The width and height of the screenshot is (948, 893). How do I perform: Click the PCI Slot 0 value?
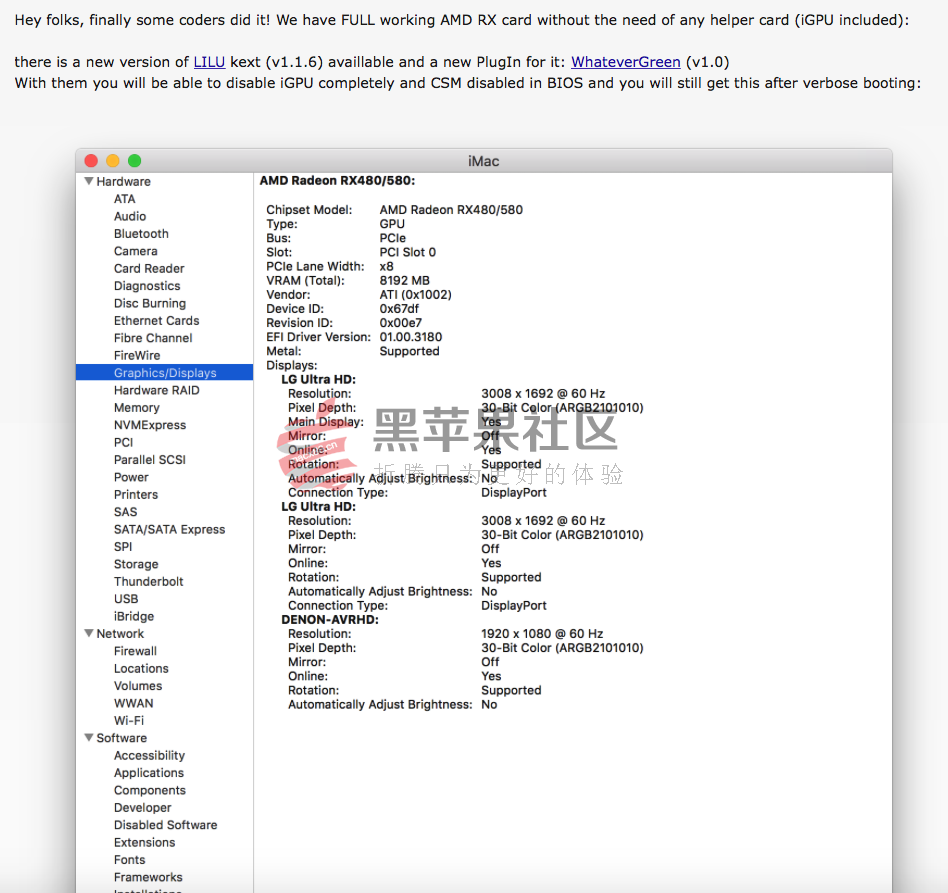coord(407,252)
